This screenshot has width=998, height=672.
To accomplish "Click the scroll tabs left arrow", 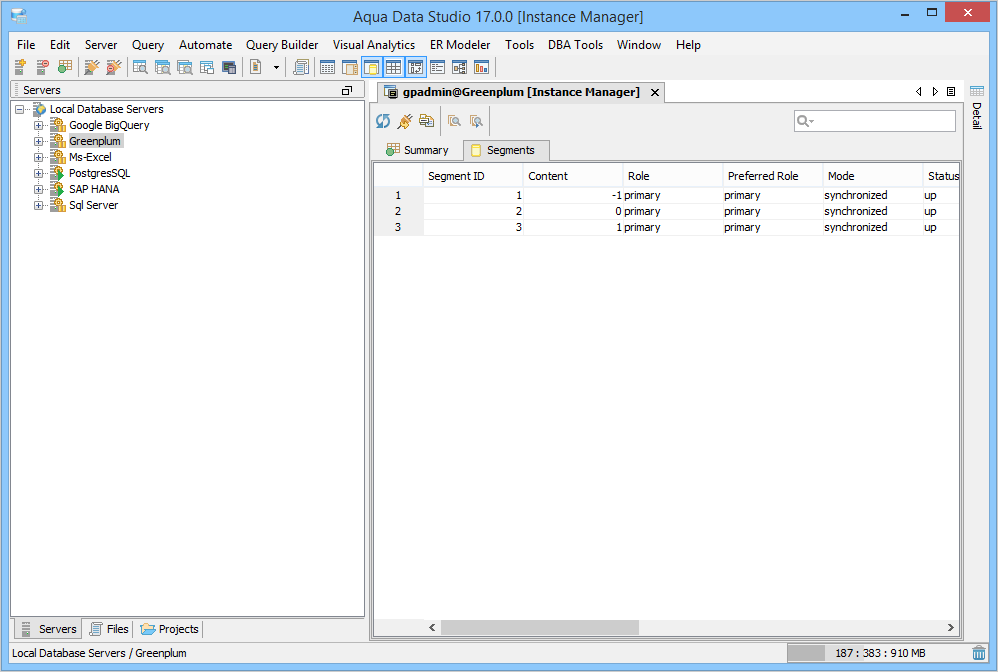I will (918, 92).
